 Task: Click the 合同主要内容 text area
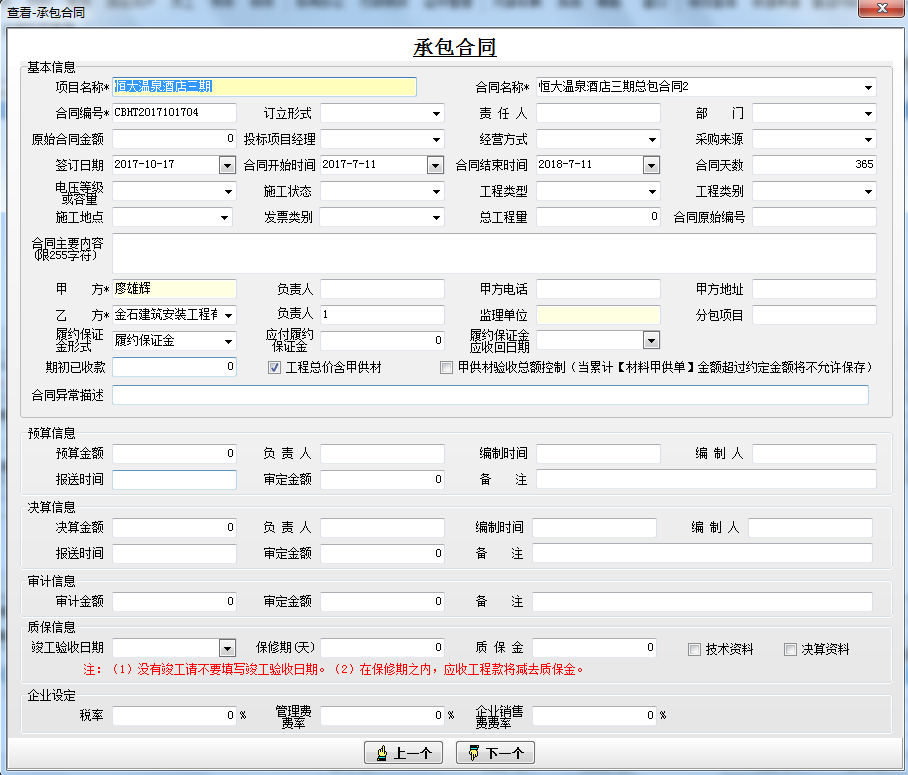(494, 253)
